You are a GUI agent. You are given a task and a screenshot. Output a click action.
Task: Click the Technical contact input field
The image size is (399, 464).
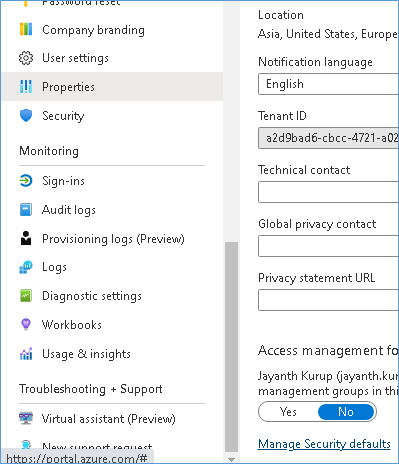pyautogui.click(x=328, y=192)
